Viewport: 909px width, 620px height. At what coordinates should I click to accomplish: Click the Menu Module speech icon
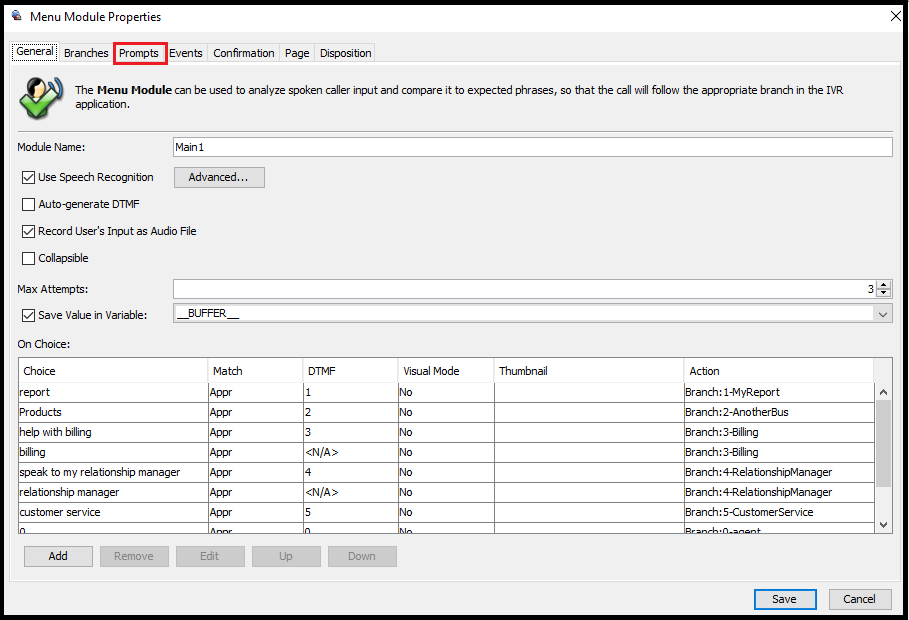coord(40,97)
